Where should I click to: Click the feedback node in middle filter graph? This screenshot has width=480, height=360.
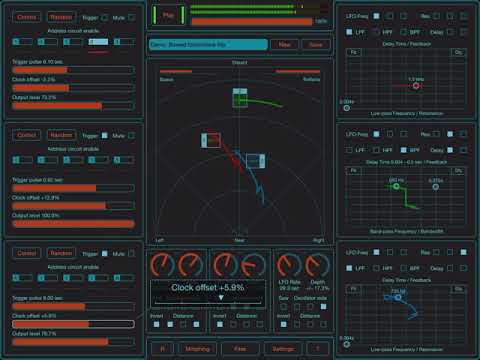[x=436, y=187]
